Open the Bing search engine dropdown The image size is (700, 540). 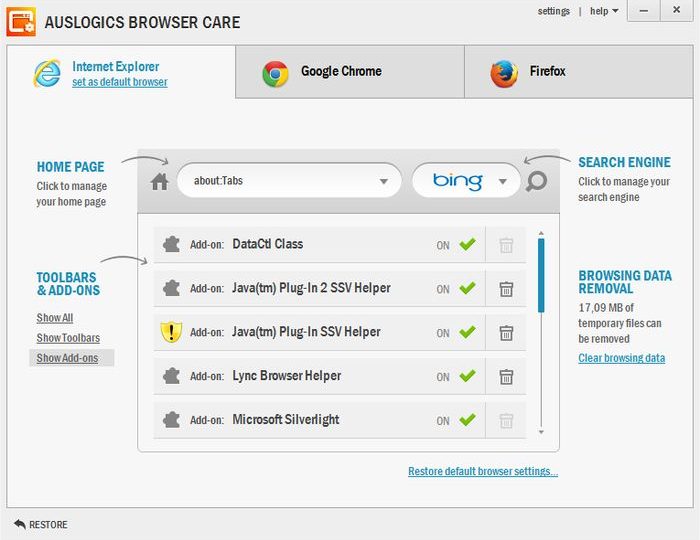tap(503, 182)
